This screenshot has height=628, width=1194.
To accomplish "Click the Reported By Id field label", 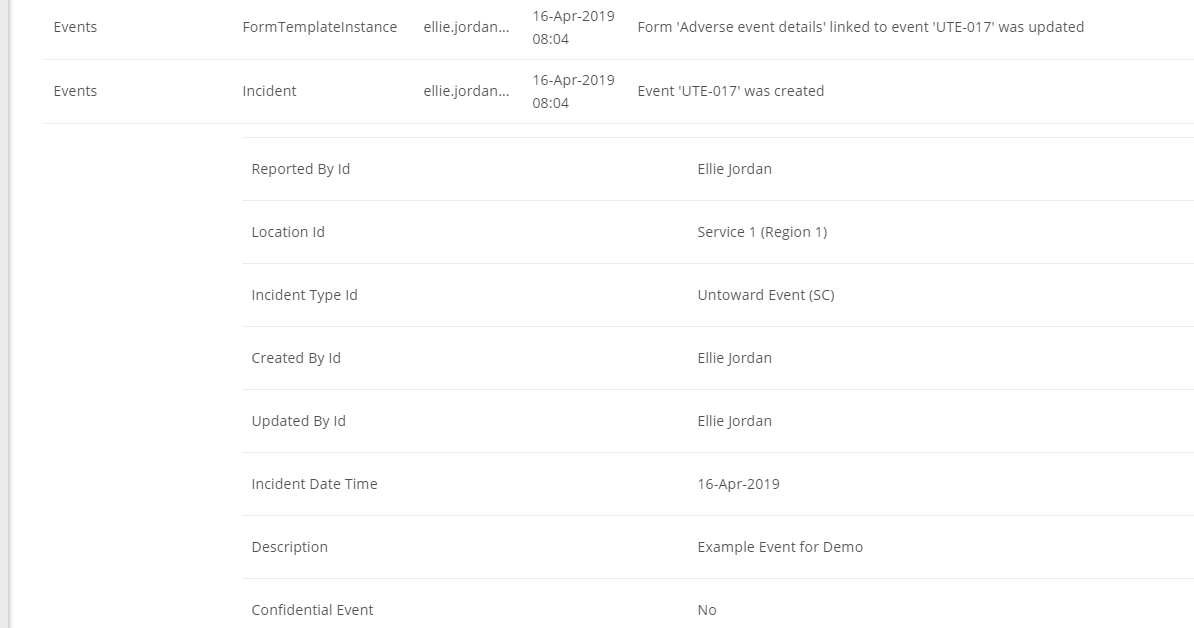I will click(x=301, y=169).
